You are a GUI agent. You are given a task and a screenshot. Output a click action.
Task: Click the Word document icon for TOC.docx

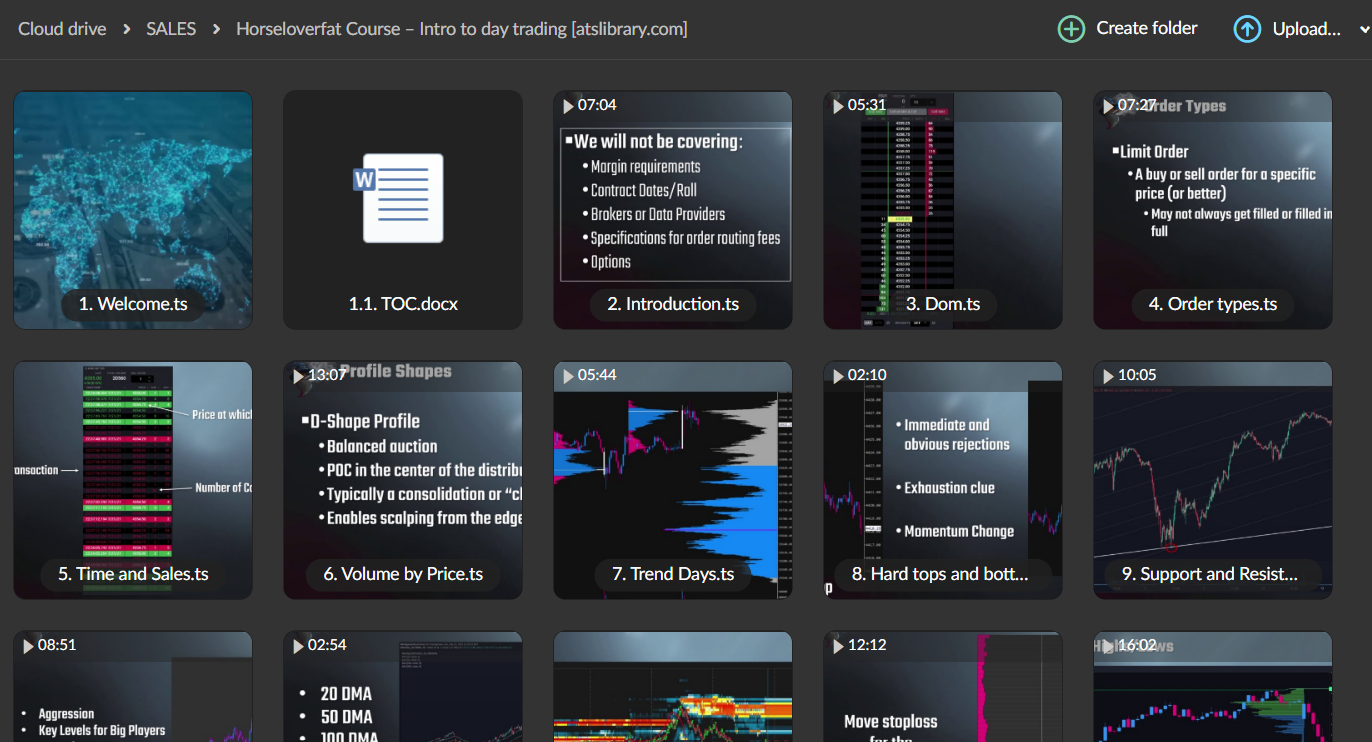point(402,198)
